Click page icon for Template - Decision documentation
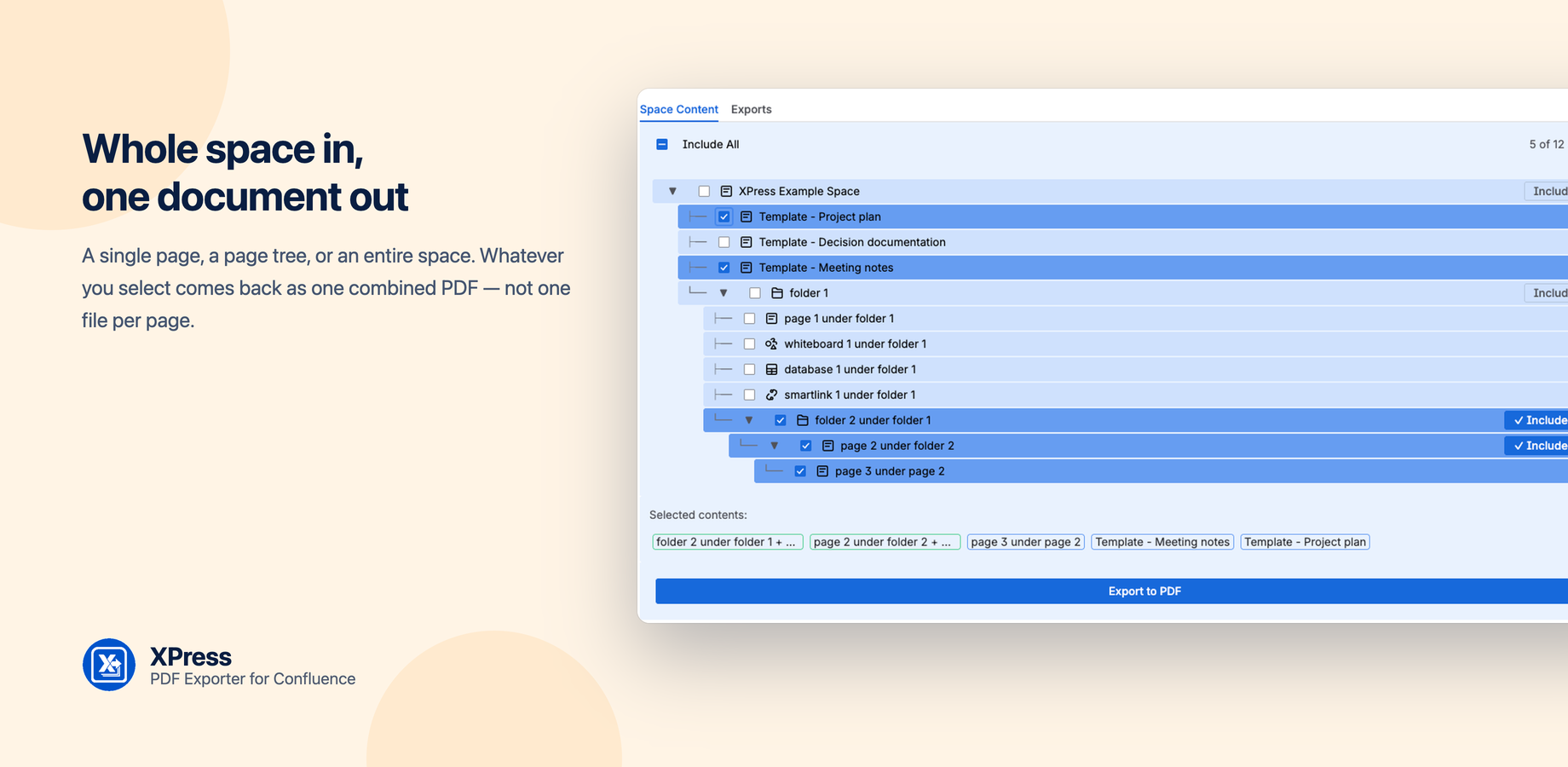This screenshot has width=1568, height=767. pyautogui.click(x=747, y=242)
